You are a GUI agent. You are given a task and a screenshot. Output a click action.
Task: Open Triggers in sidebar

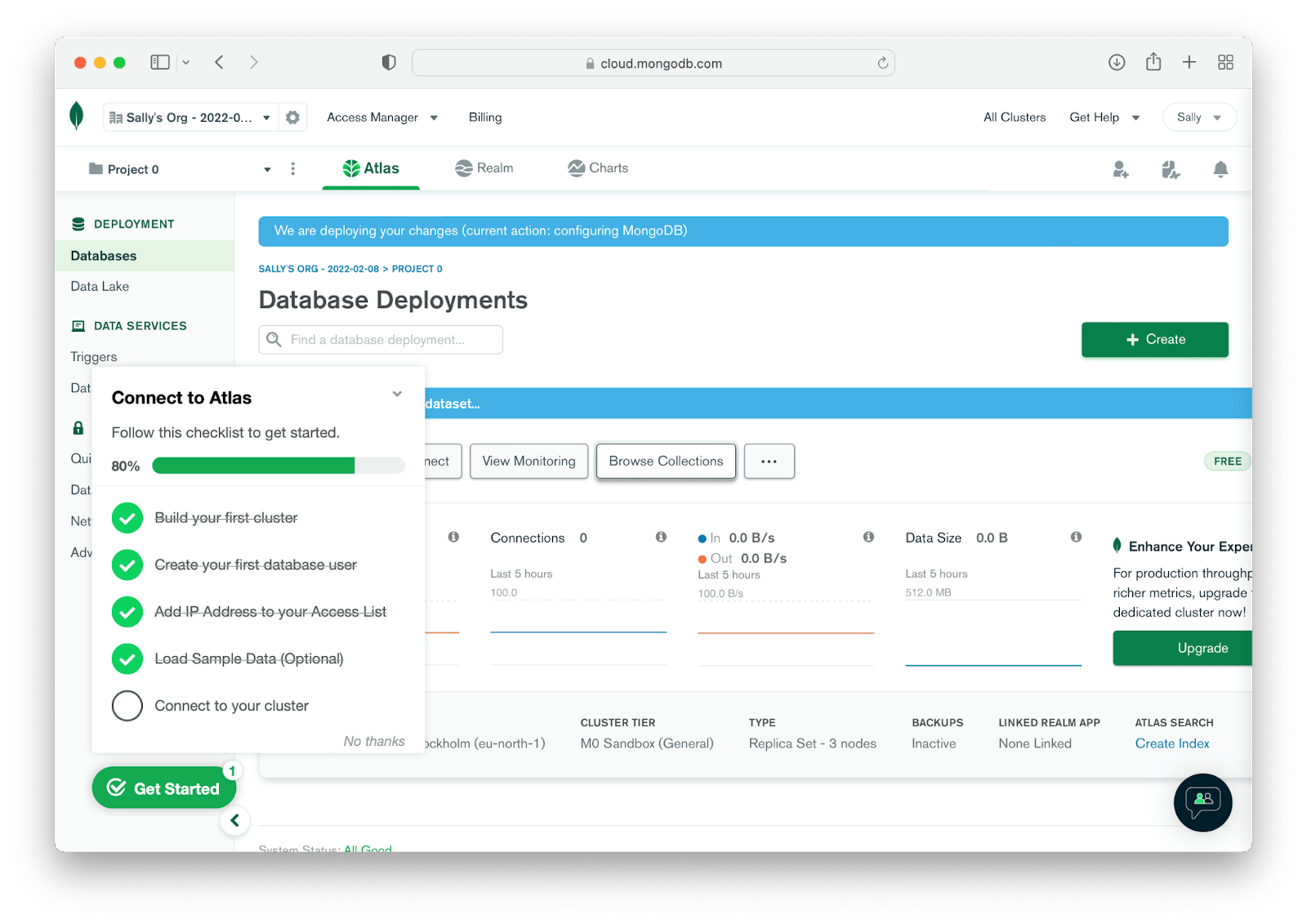(94, 357)
